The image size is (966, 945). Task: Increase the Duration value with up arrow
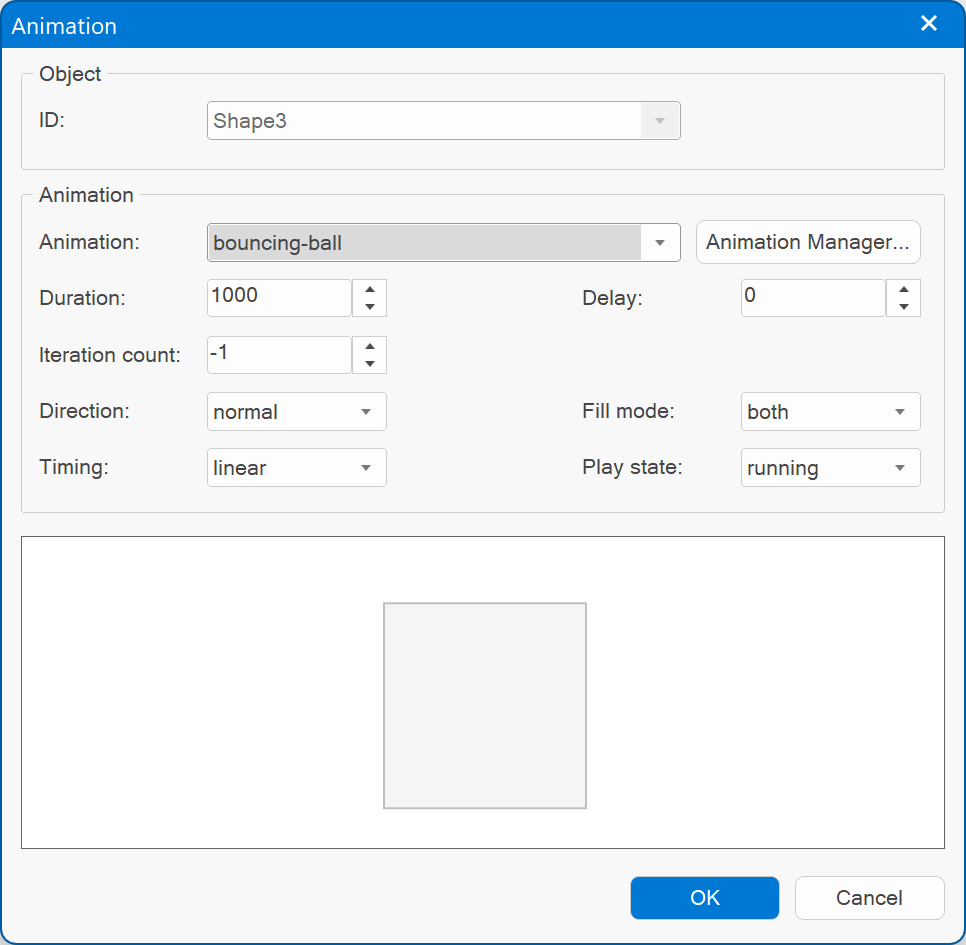[x=370, y=289]
